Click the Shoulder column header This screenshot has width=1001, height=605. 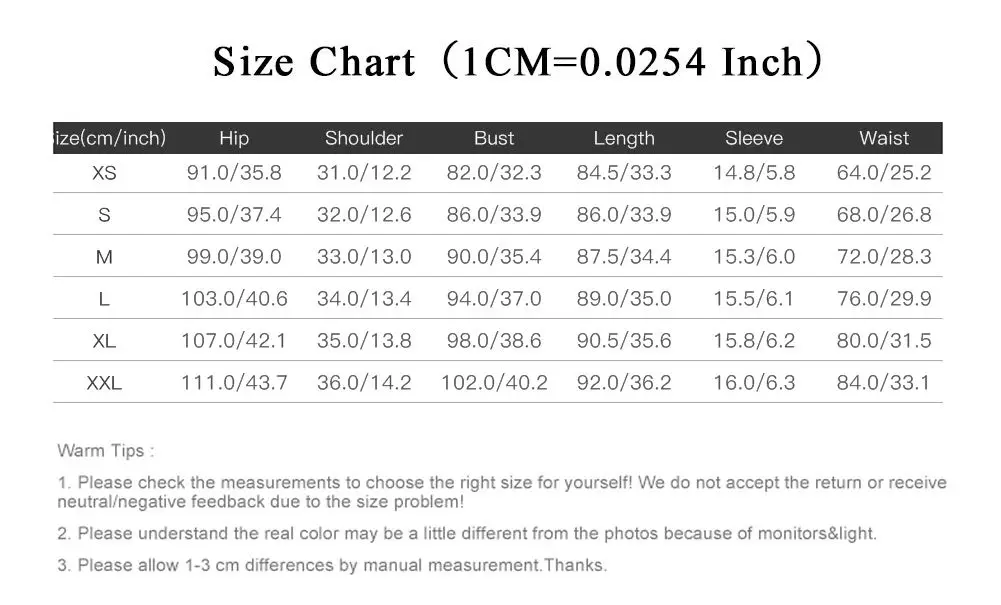pyautogui.click(x=364, y=138)
